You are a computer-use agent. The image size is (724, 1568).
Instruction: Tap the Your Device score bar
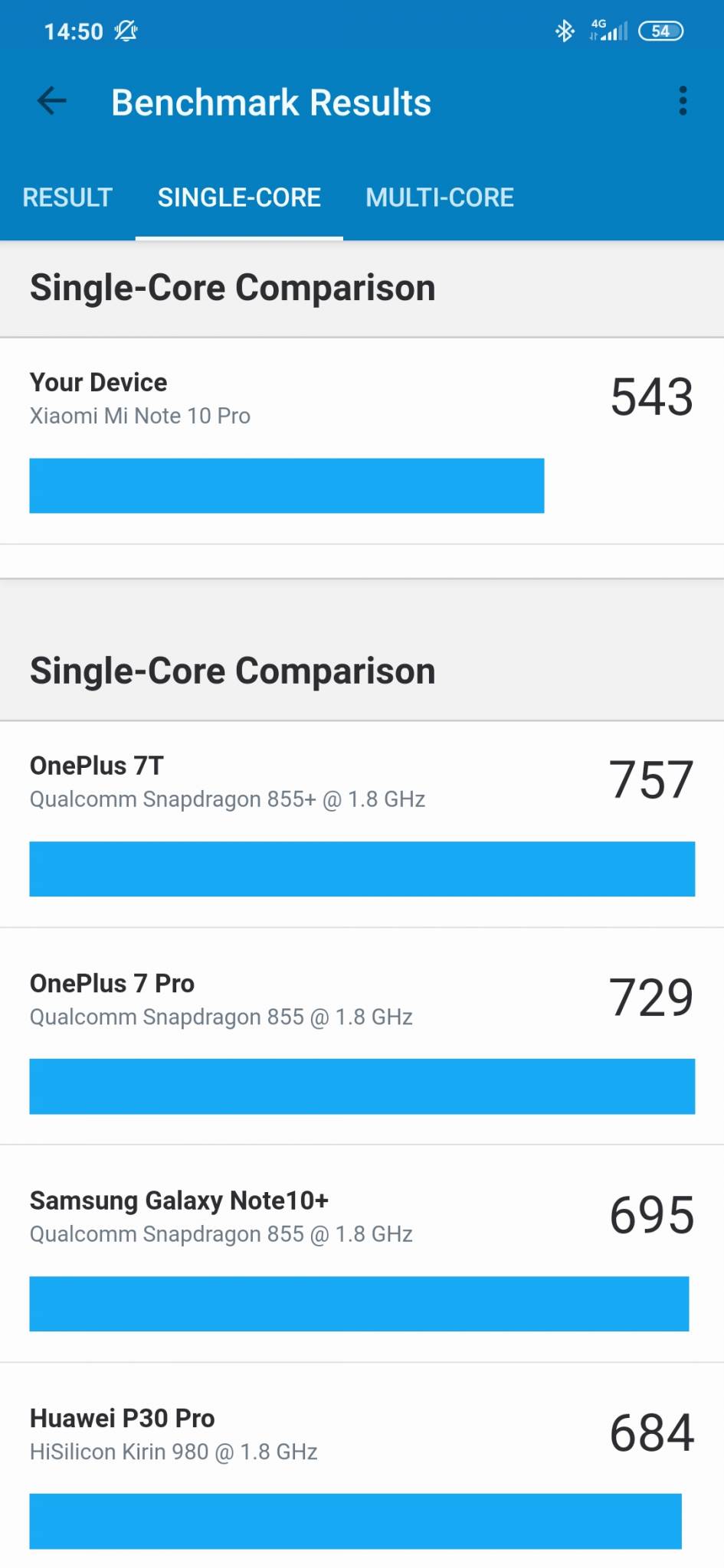click(x=287, y=485)
